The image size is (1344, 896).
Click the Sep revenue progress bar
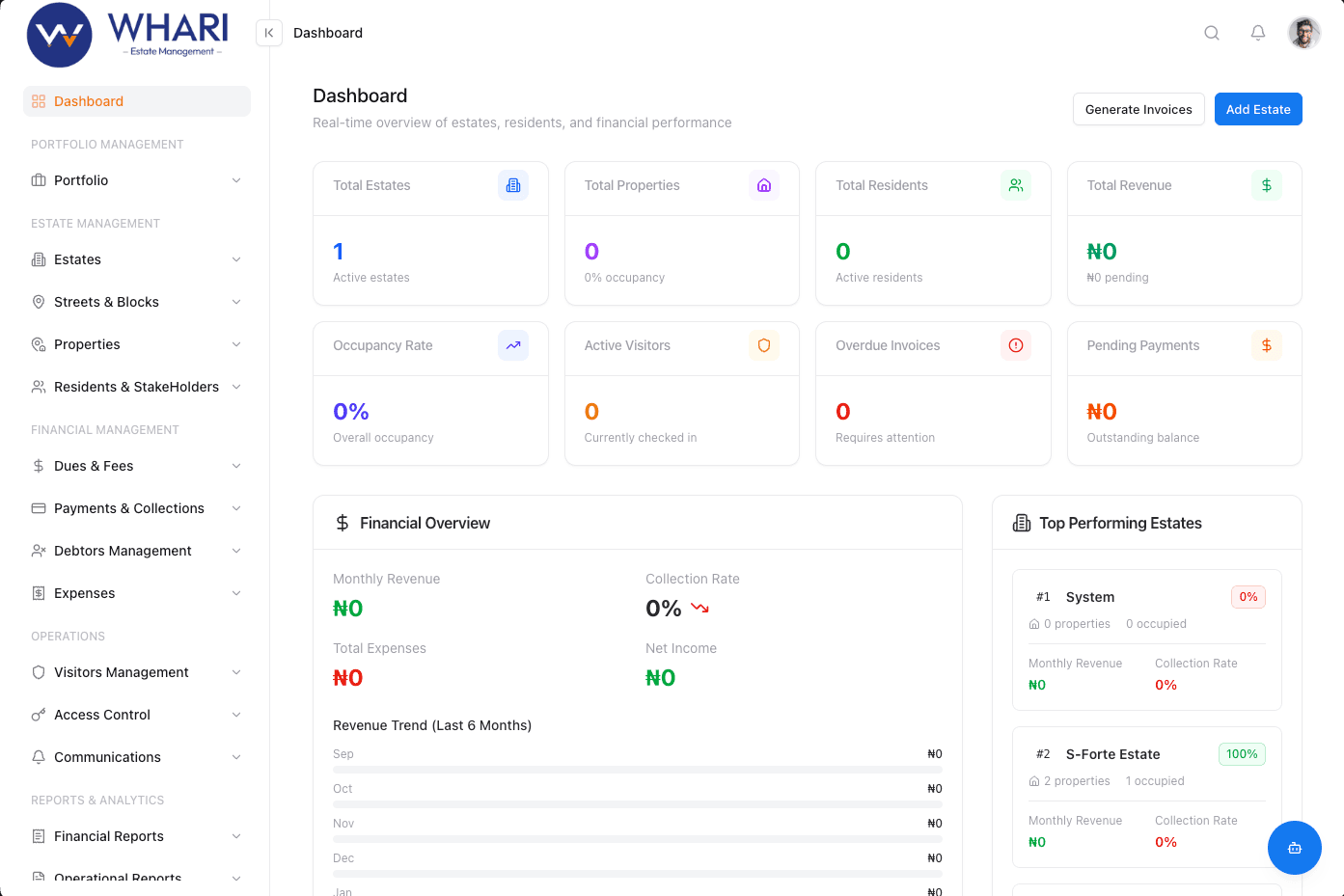tap(637, 769)
